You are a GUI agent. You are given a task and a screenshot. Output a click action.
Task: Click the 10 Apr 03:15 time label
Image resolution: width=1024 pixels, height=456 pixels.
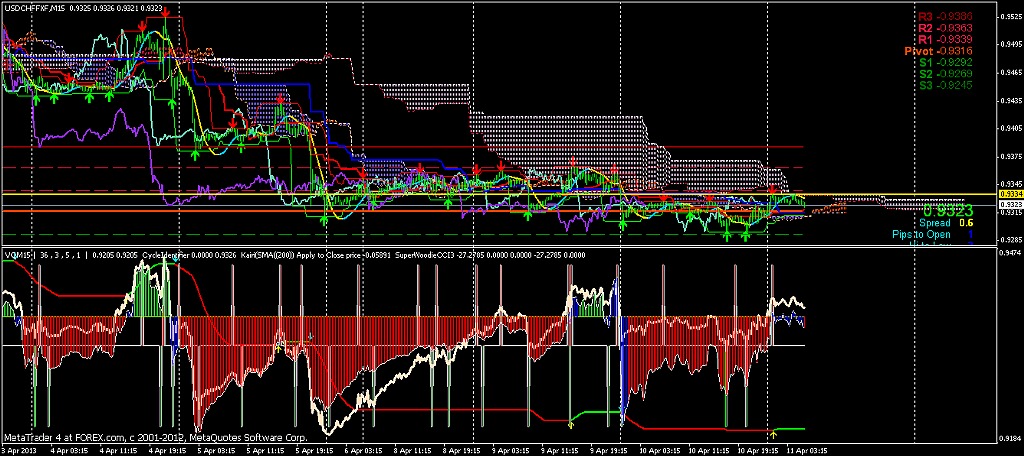[x=658, y=450]
